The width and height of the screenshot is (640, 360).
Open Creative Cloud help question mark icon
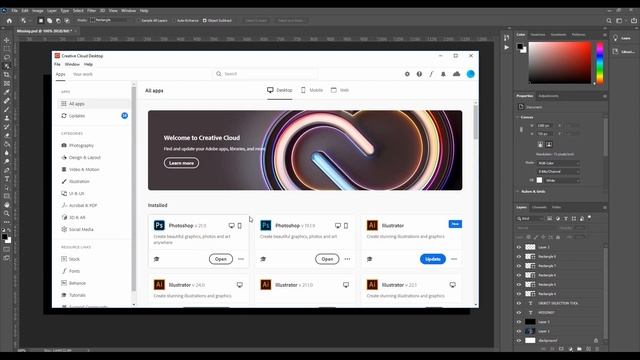[x=419, y=74]
